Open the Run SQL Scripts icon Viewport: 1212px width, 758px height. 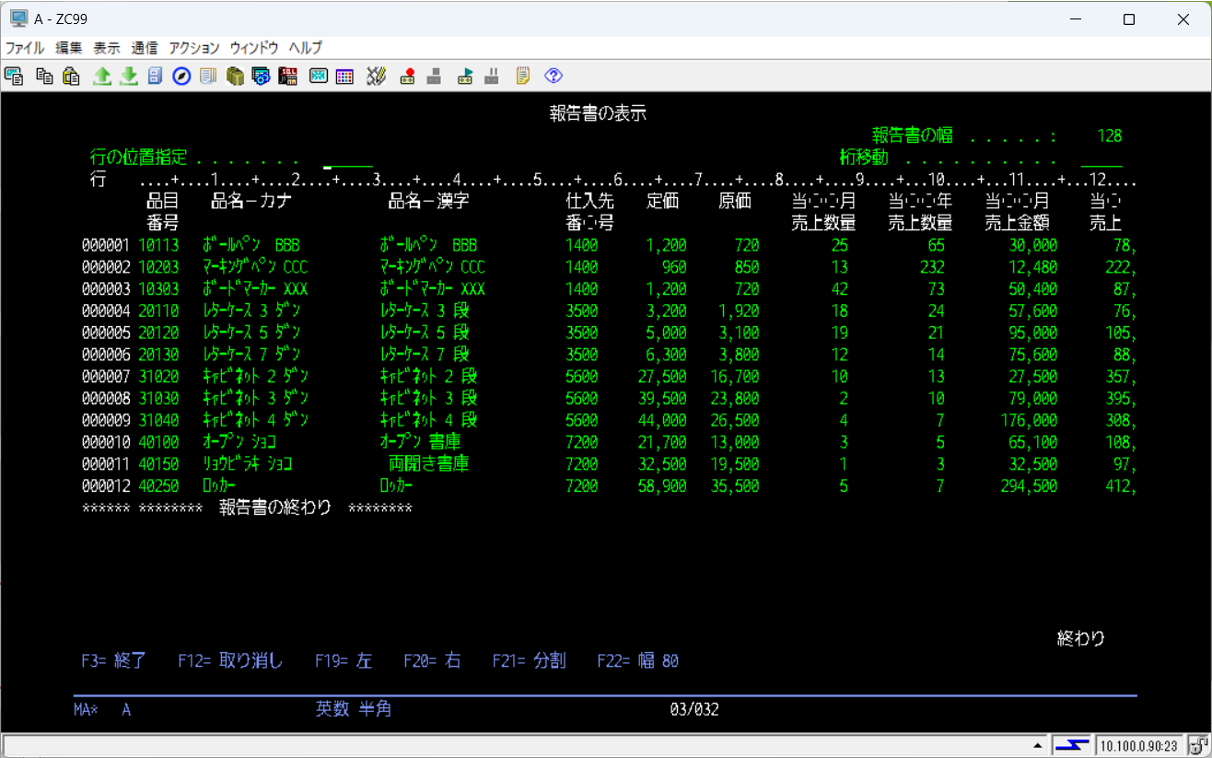click(288, 76)
